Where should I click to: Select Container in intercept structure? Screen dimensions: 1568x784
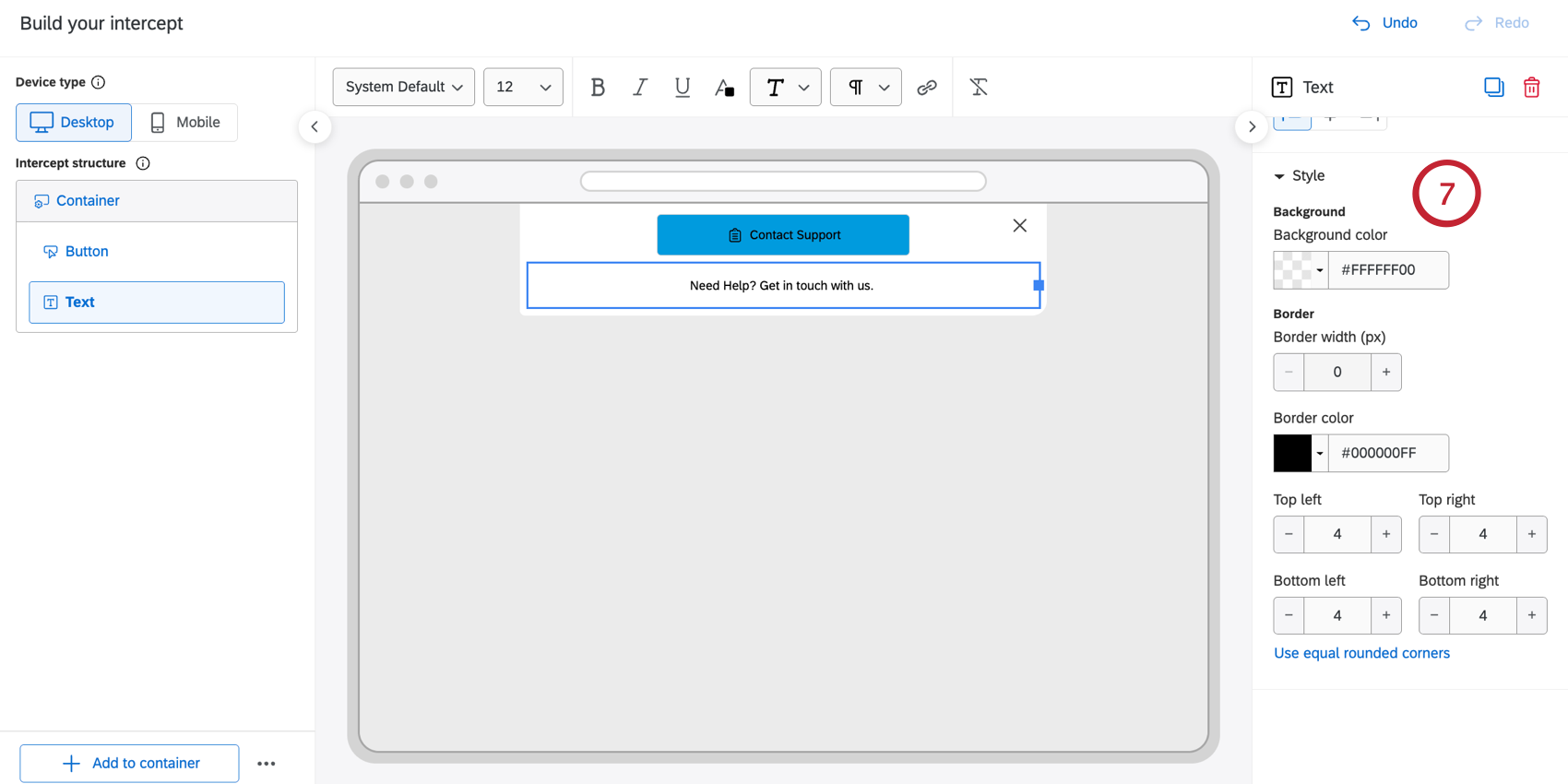point(157,201)
